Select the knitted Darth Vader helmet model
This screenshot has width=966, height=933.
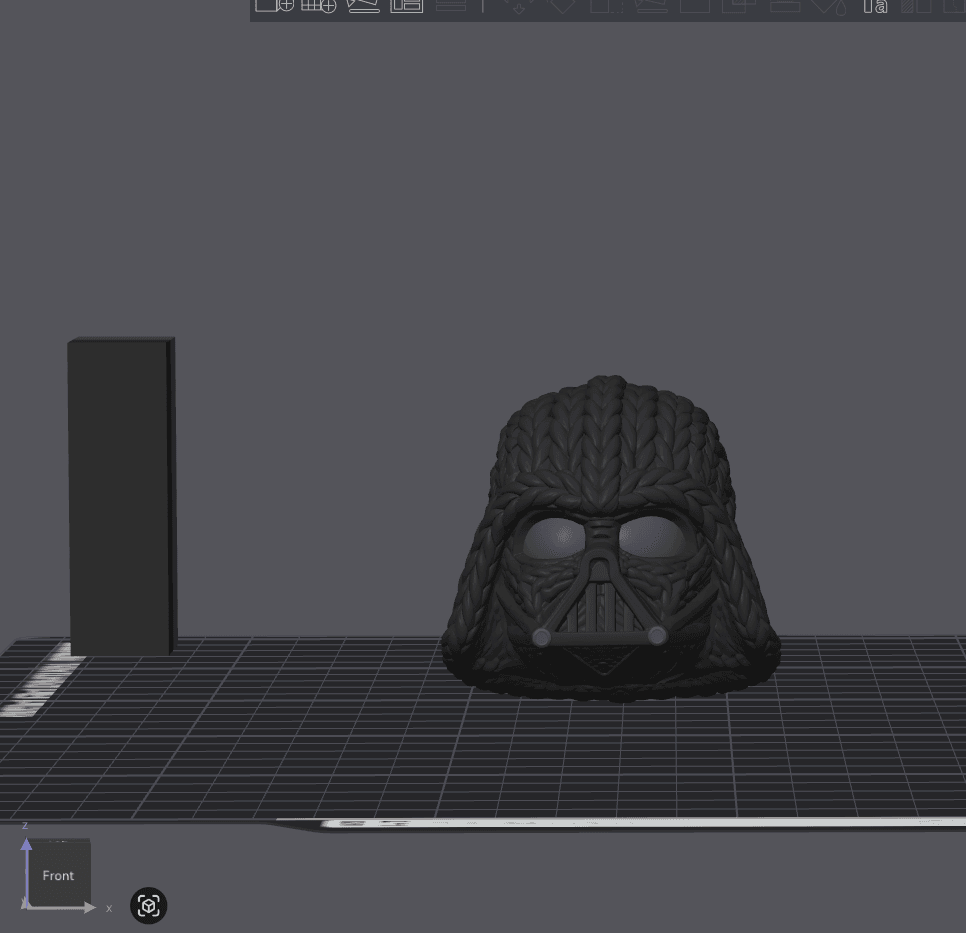click(x=612, y=539)
